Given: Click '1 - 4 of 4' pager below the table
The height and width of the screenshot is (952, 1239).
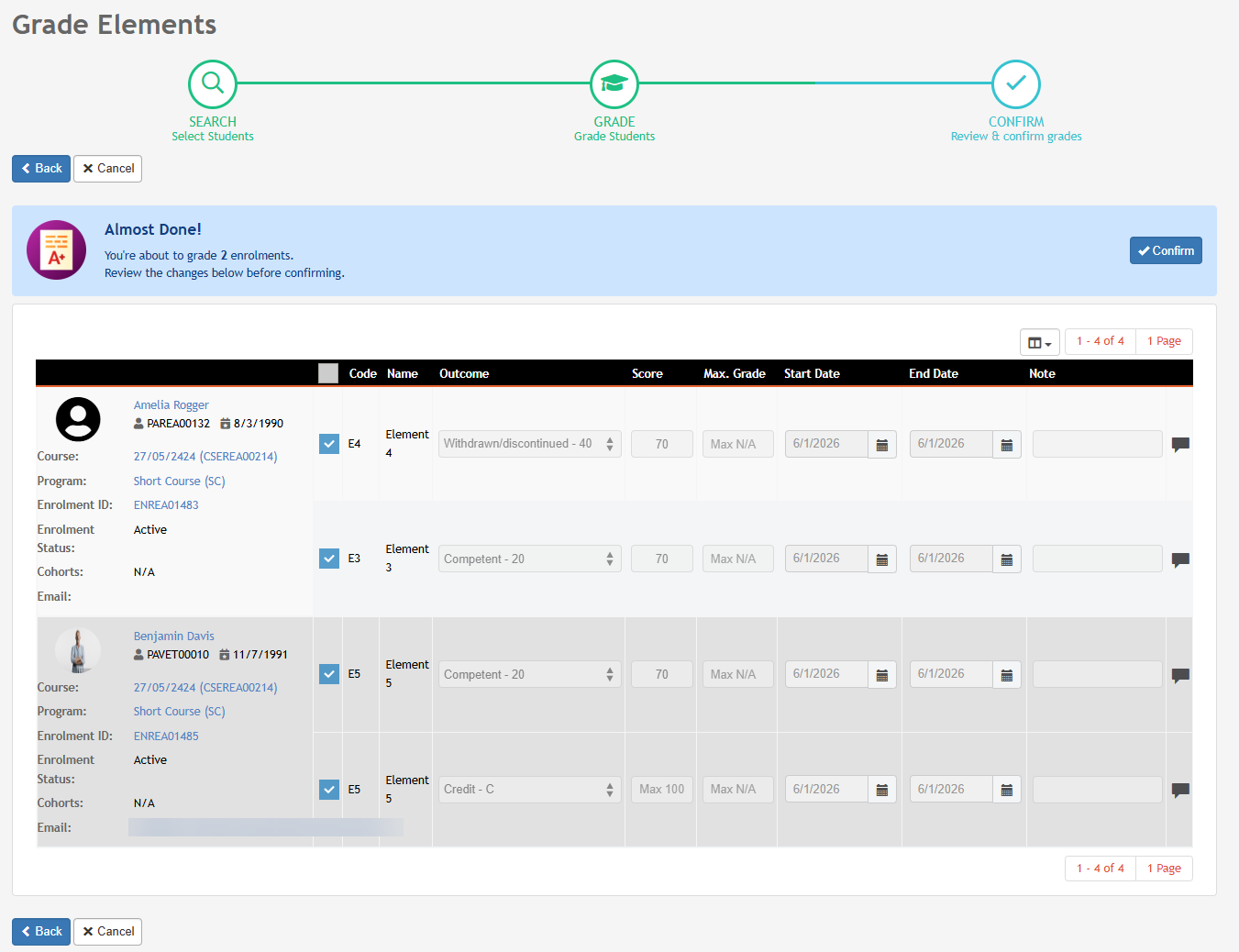Looking at the screenshot, I should tap(1101, 869).
